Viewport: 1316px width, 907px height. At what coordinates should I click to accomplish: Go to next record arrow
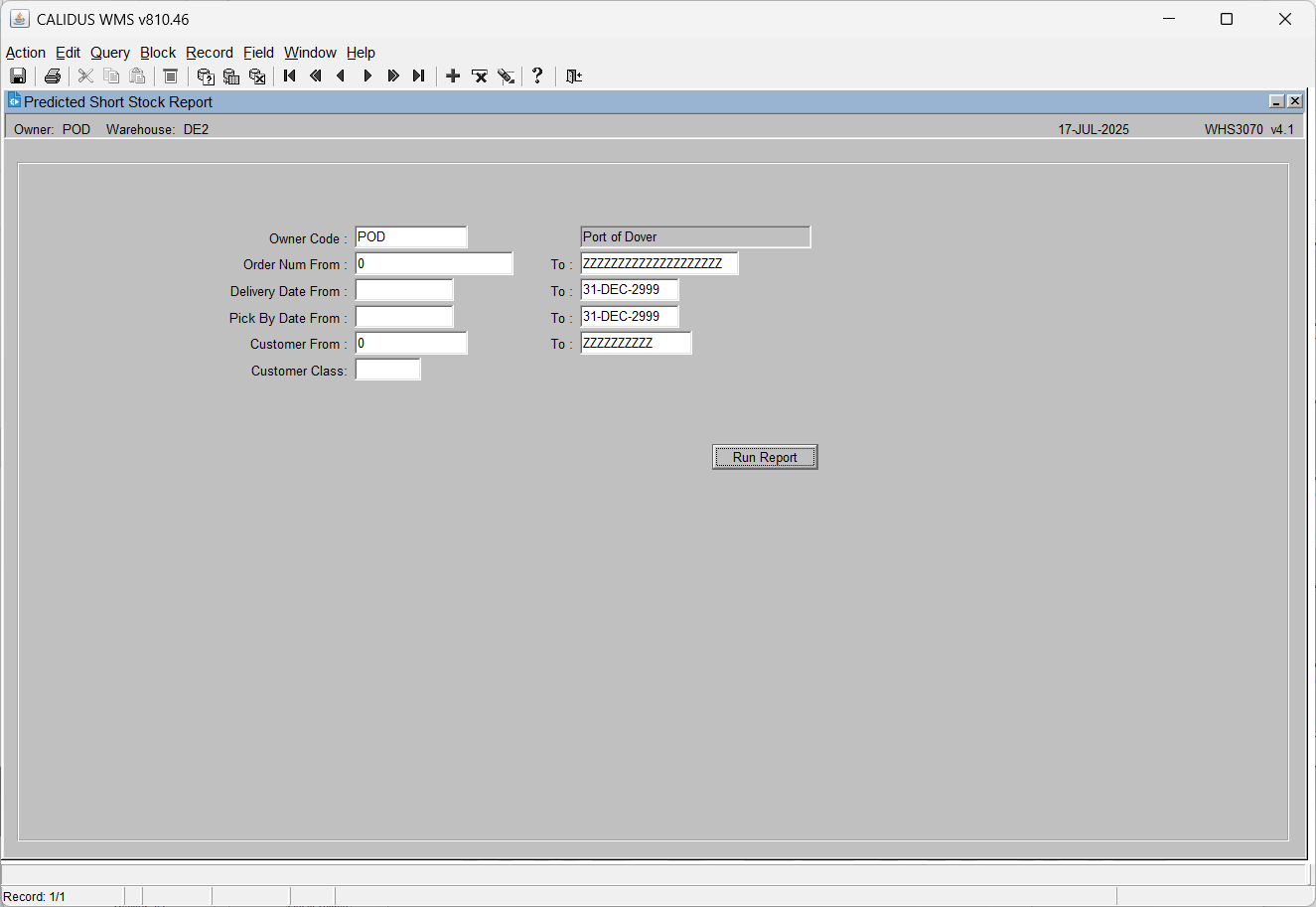[367, 76]
